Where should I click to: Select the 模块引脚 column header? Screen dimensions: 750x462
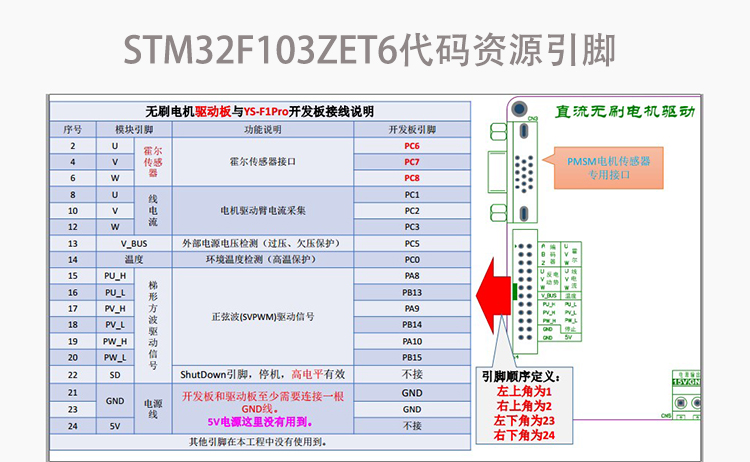[134, 129]
